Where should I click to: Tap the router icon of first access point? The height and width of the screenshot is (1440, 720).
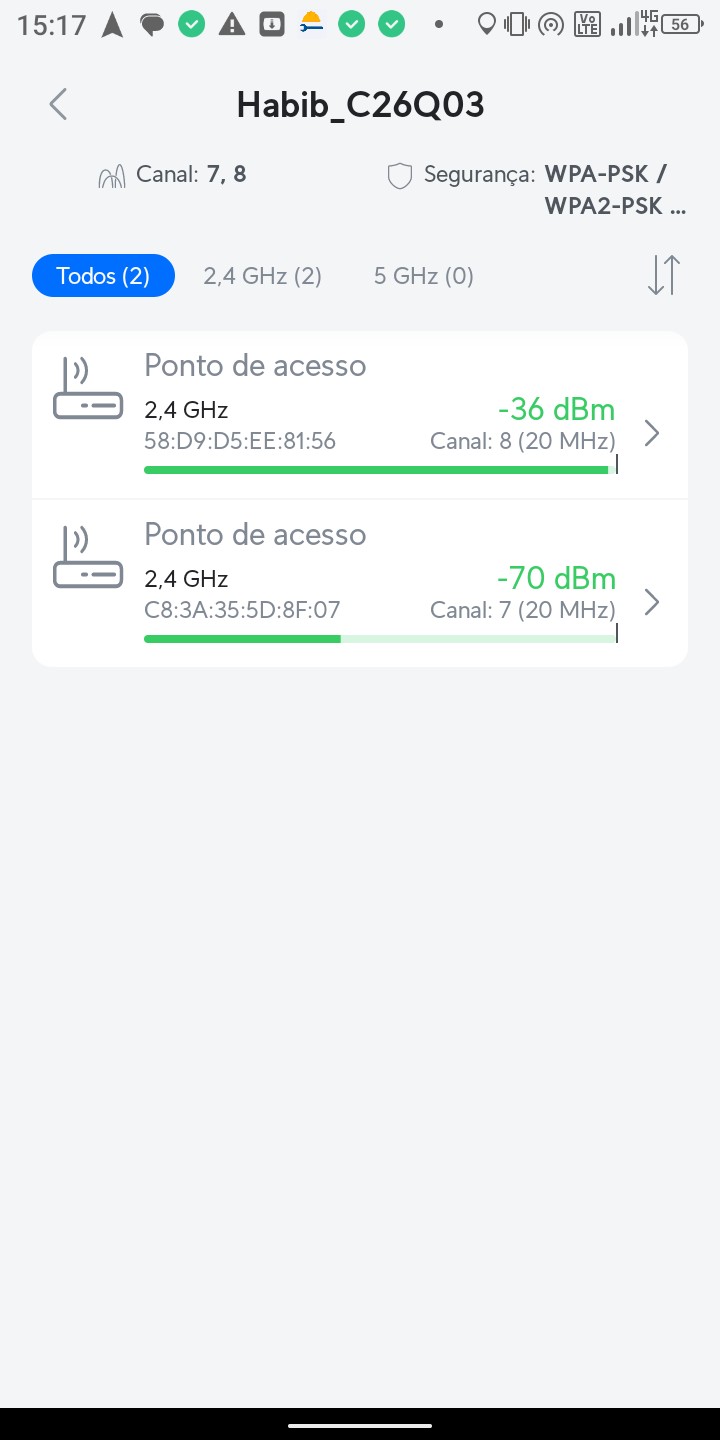pos(88,389)
